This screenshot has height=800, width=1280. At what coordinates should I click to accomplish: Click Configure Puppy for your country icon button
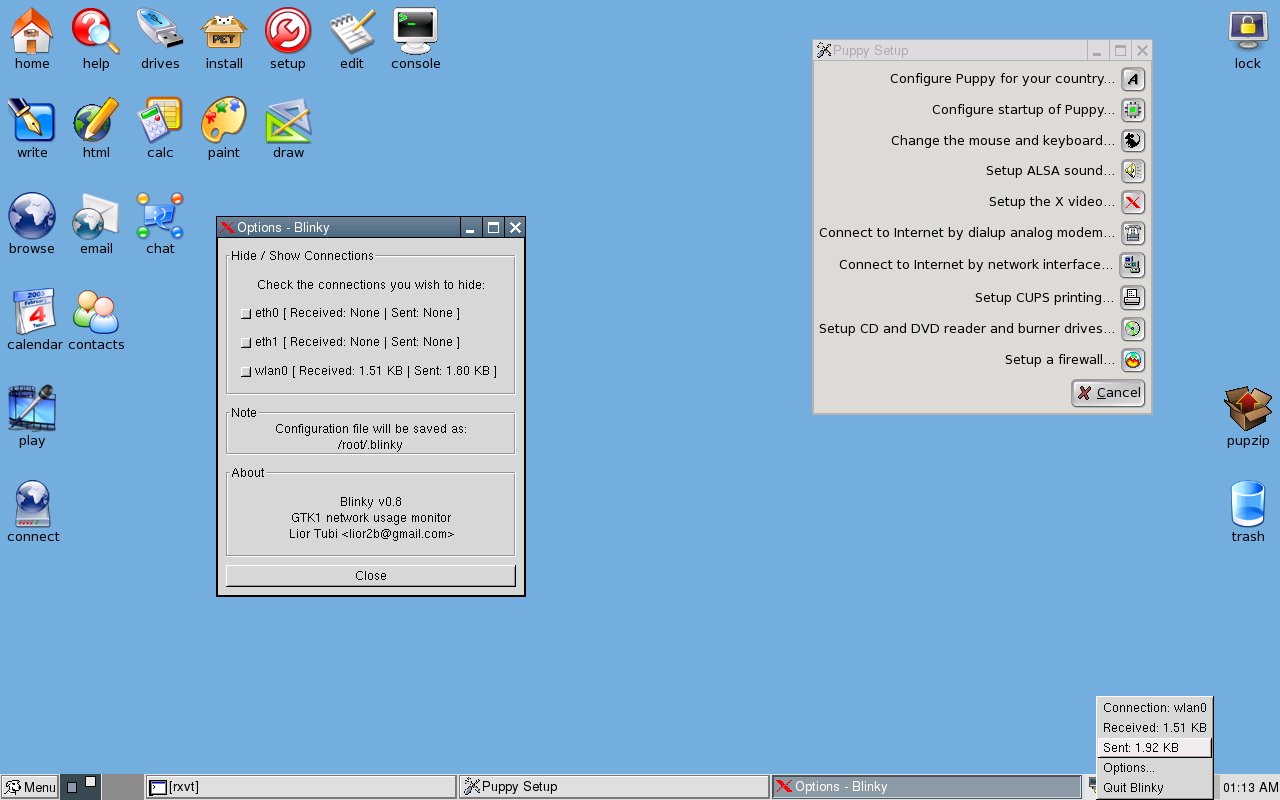[1133, 79]
